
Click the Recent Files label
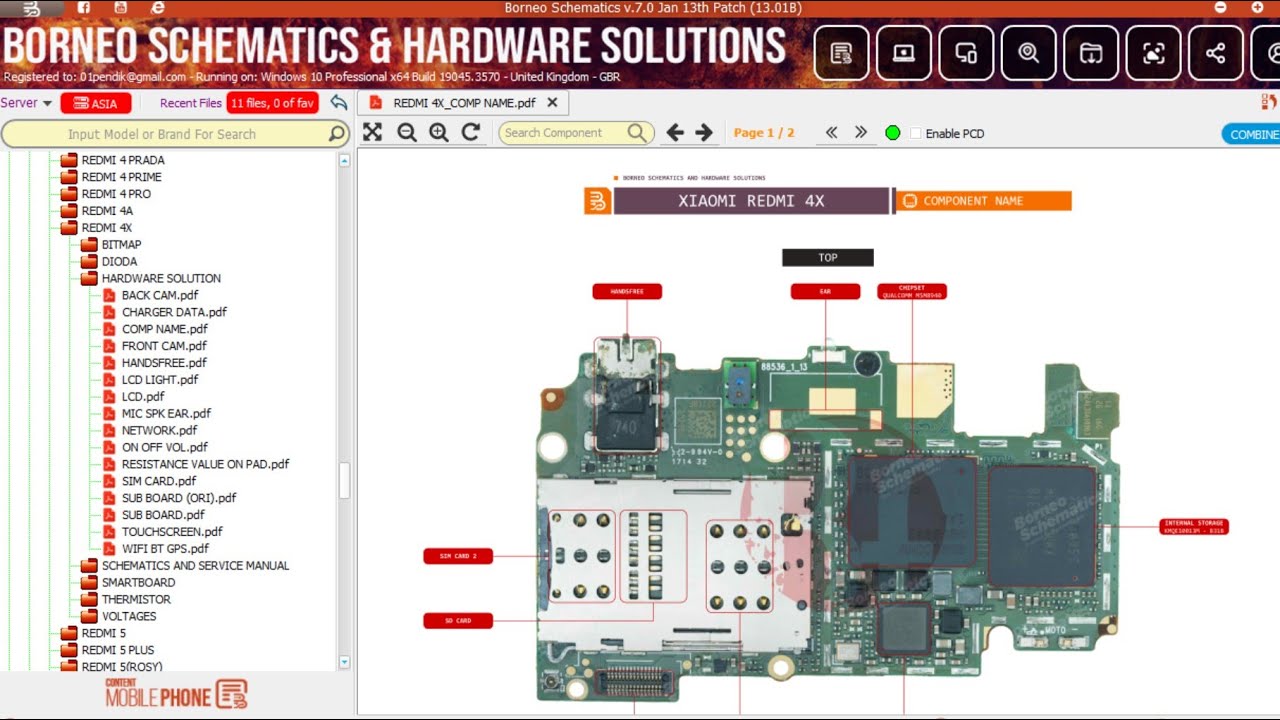click(x=191, y=103)
